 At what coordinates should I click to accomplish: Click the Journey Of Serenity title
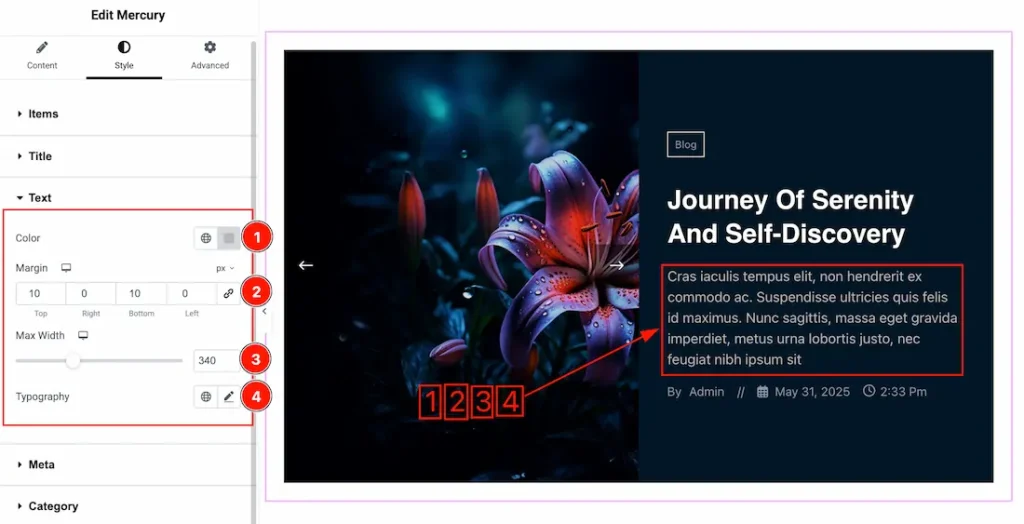[x=790, y=217]
